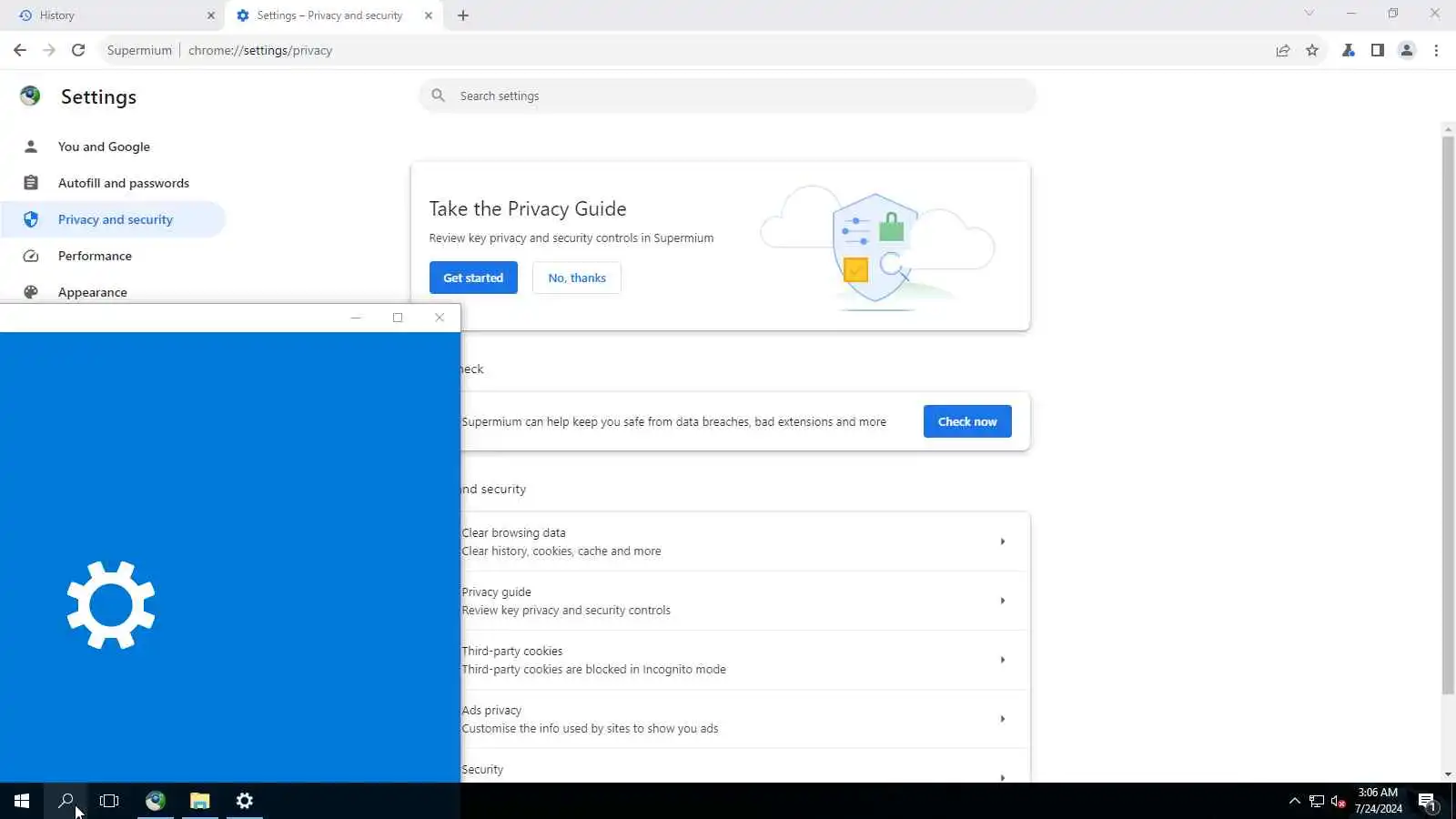Select the Settings – Privacy and security tab
Screen dimensions: 1456x819
[x=334, y=15]
